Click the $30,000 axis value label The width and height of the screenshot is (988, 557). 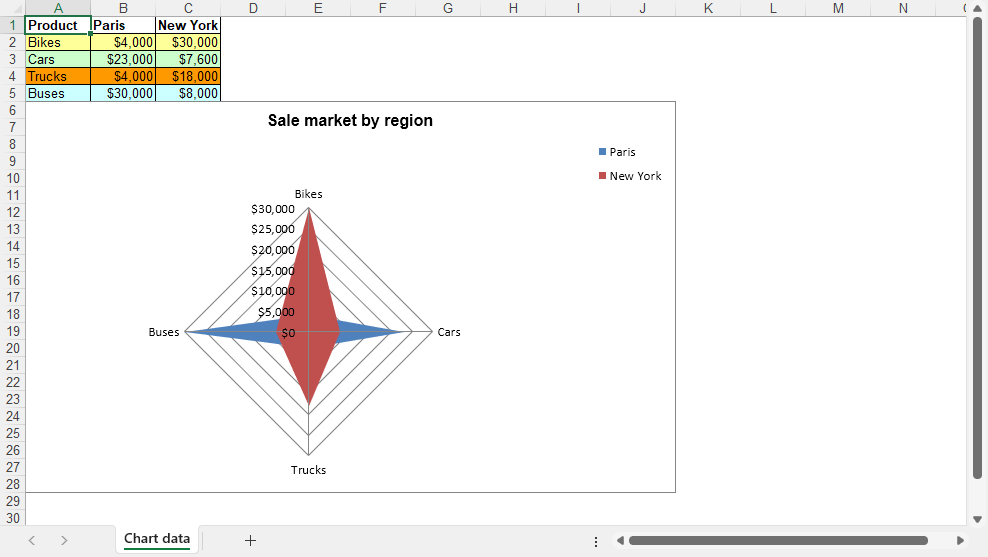273,209
